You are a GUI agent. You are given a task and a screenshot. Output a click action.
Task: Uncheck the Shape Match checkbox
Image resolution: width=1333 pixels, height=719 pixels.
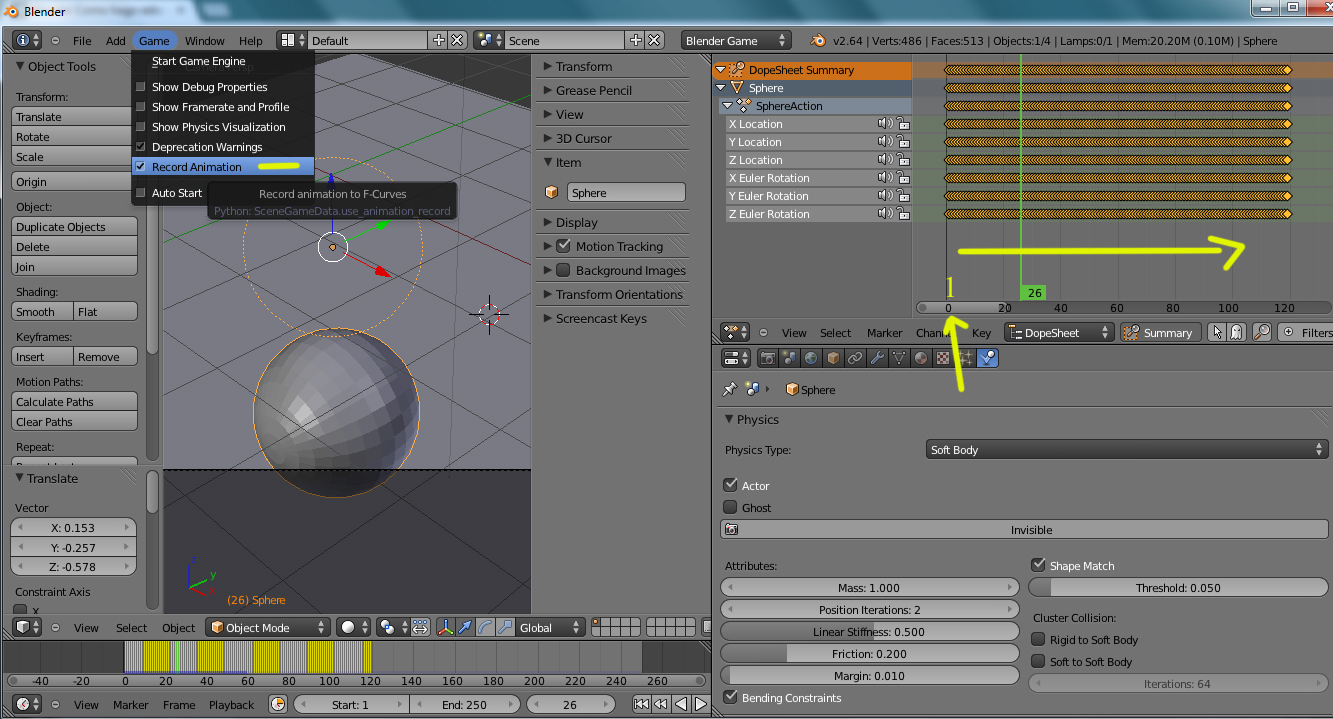coord(1038,565)
